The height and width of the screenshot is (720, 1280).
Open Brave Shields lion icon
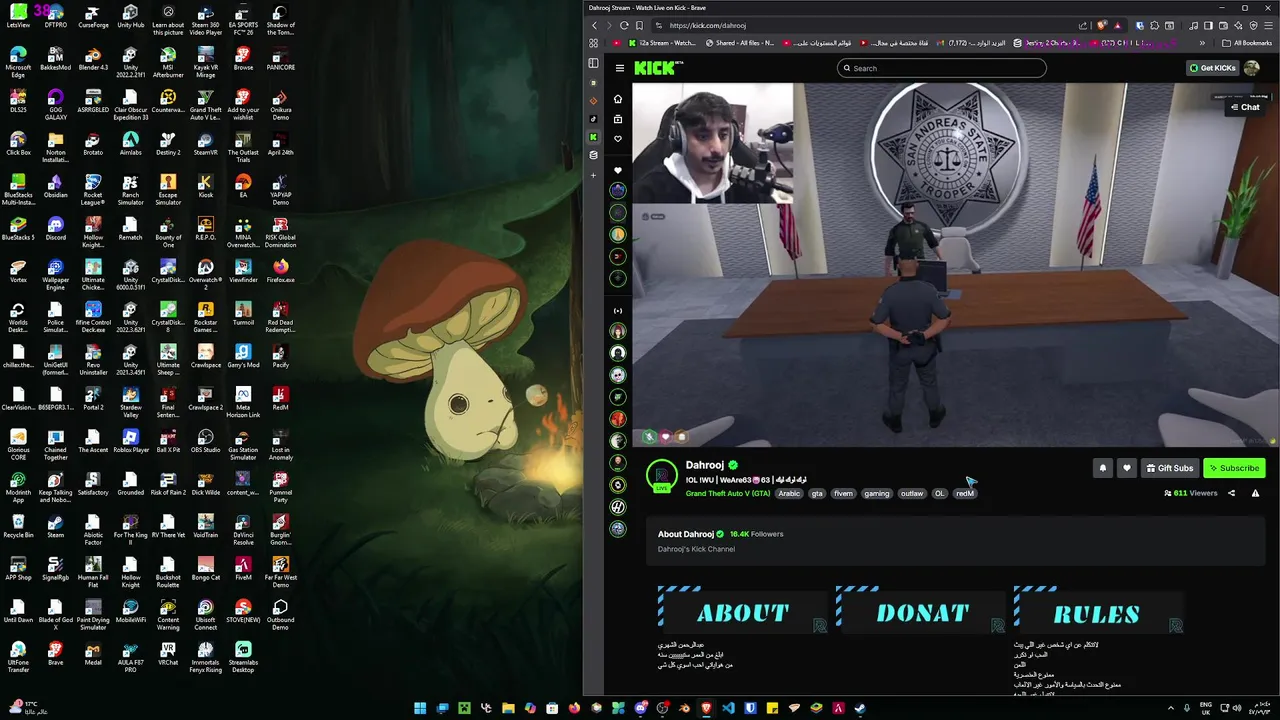coord(1102,25)
